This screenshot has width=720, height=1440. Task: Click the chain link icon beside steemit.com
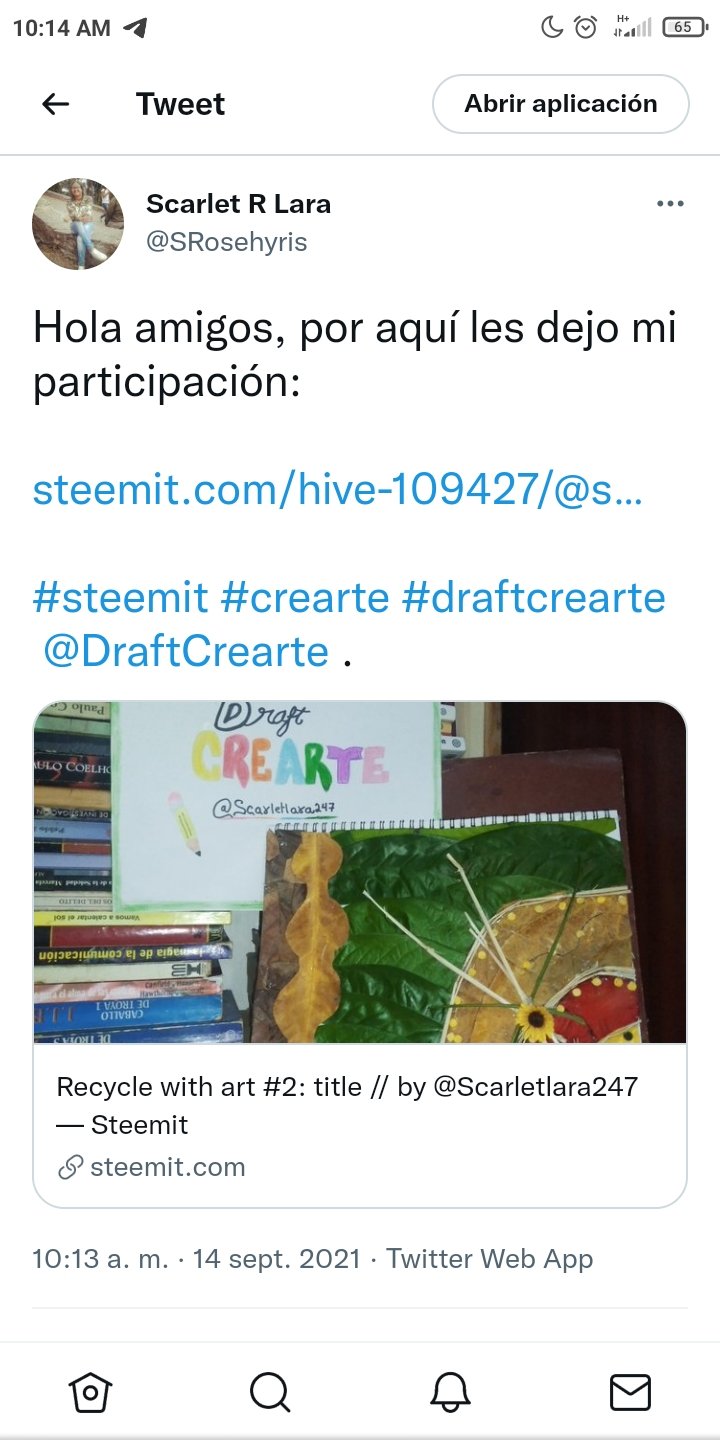(x=70, y=1167)
